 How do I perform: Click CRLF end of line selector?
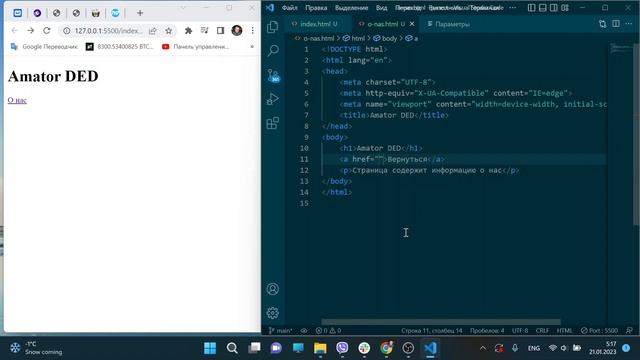point(542,331)
